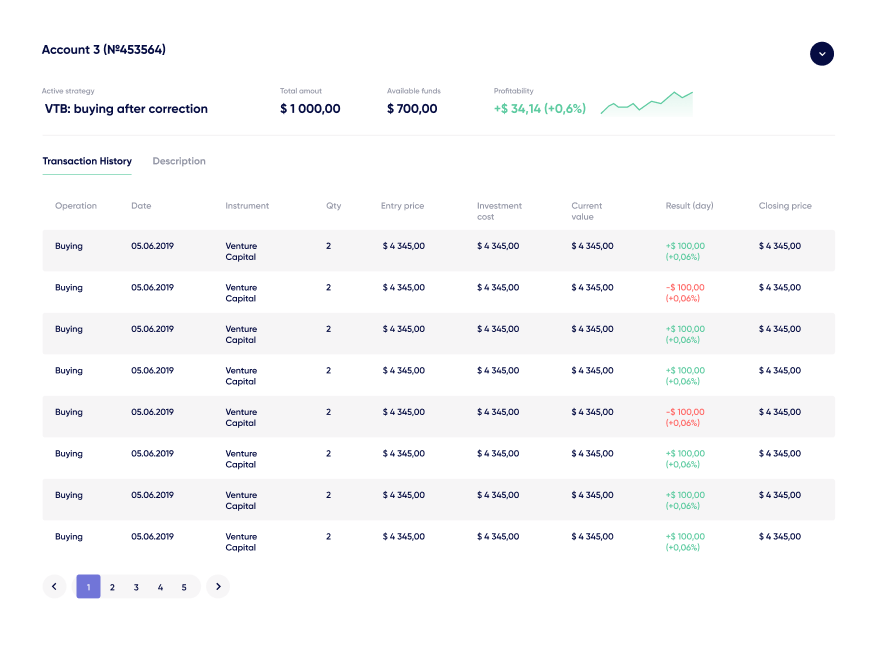Click the profitability sparkline chart
Viewport: 879px width, 649px height.
tap(646, 103)
